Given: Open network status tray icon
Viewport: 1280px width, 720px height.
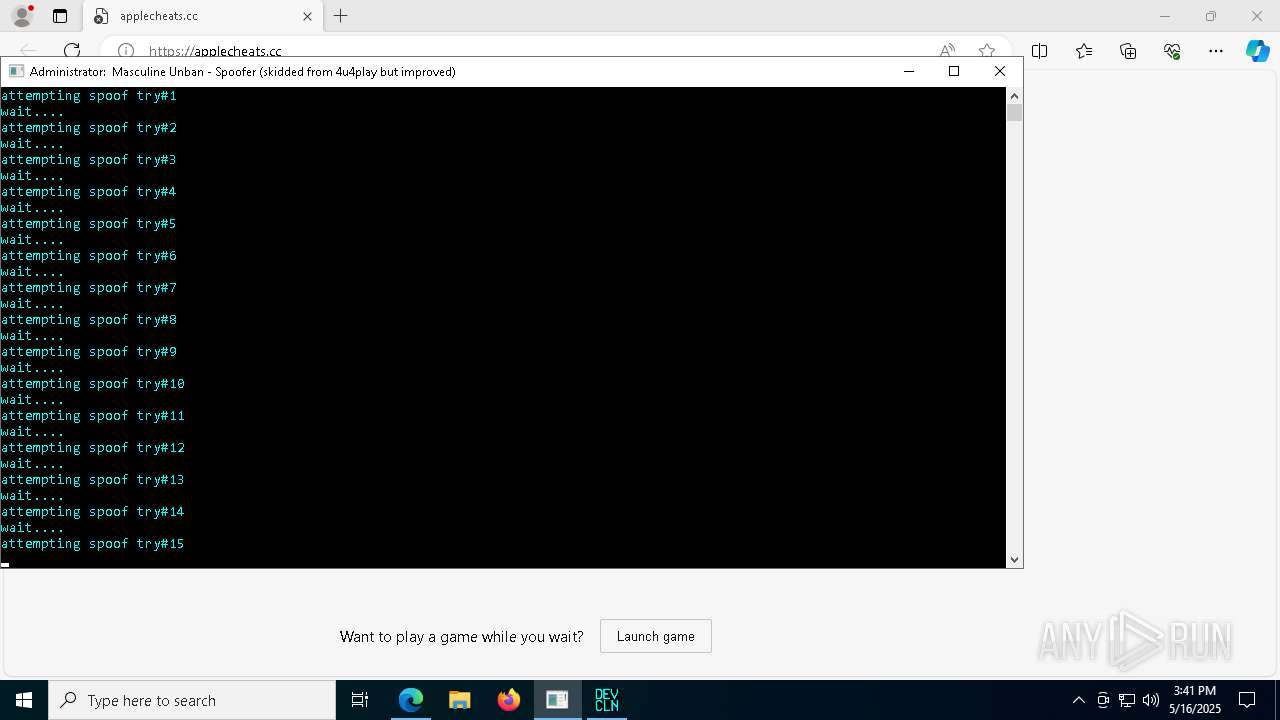Looking at the screenshot, I should click(x=1127, y=700).
